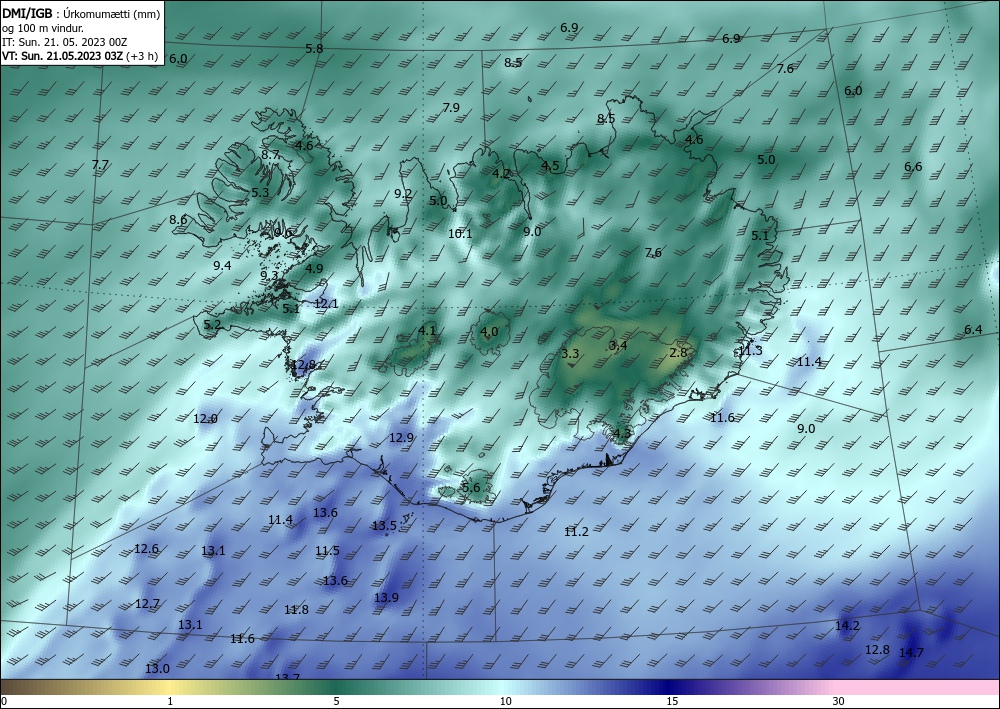Viewport: 1000px width, 709px height.
Task: Click the value 5.8 on the map
Action: tap(314, 48)
